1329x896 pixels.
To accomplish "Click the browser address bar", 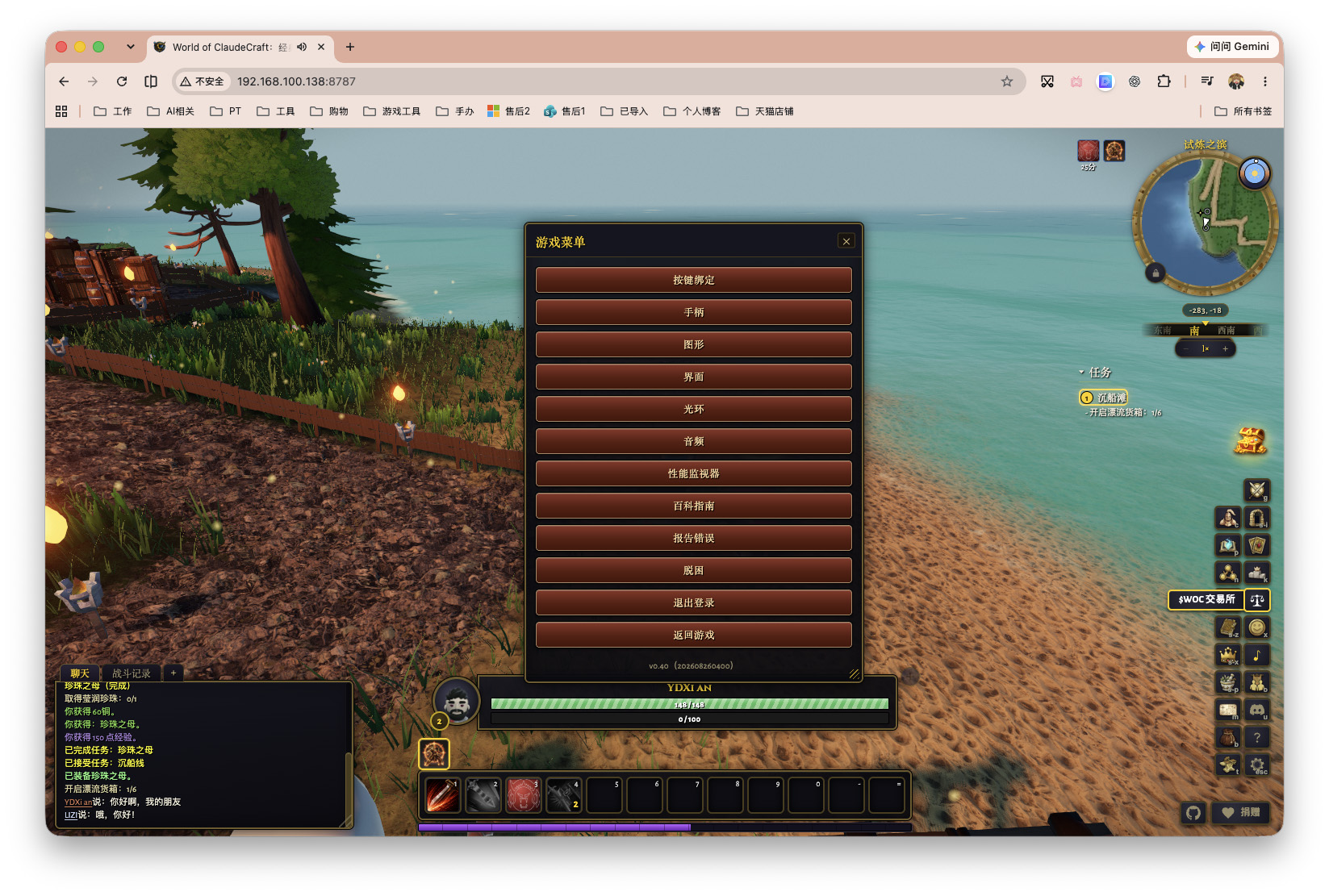I will pyautogui.click(x=597, y=81).
